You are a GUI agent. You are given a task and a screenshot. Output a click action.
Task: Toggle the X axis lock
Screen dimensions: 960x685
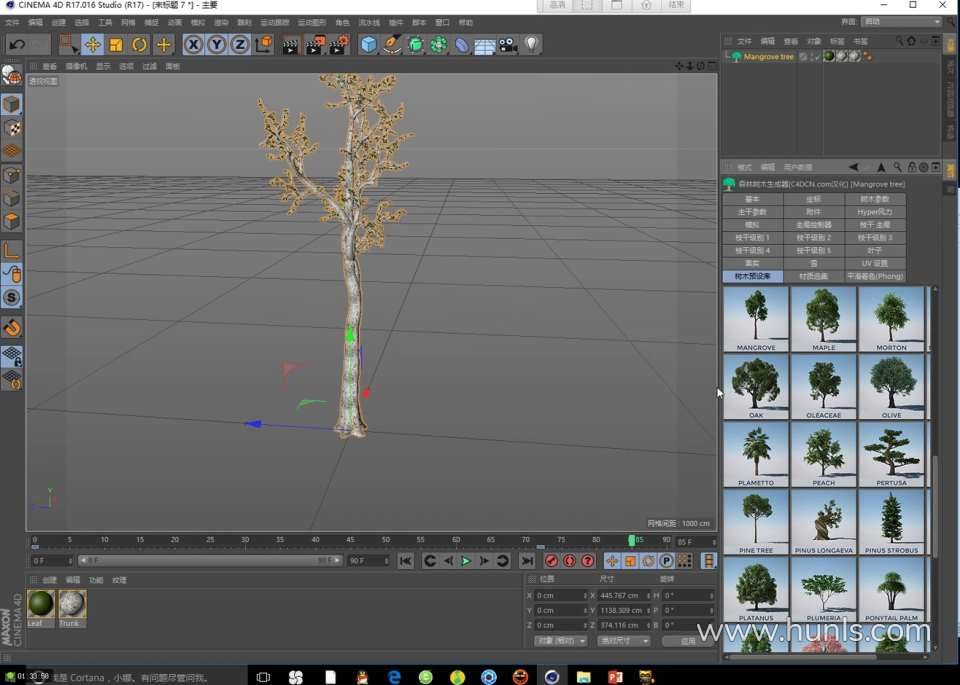(x=193, y=45)
